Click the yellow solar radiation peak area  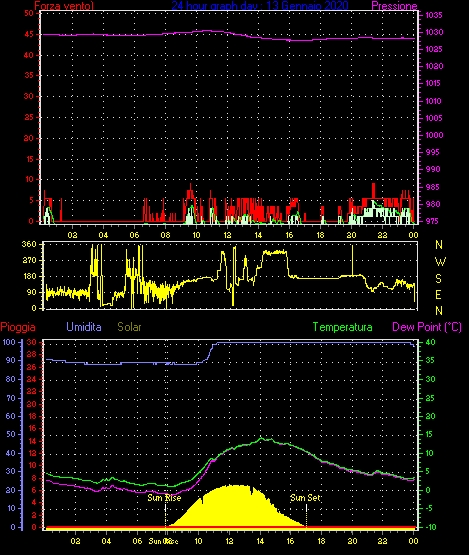234,506
